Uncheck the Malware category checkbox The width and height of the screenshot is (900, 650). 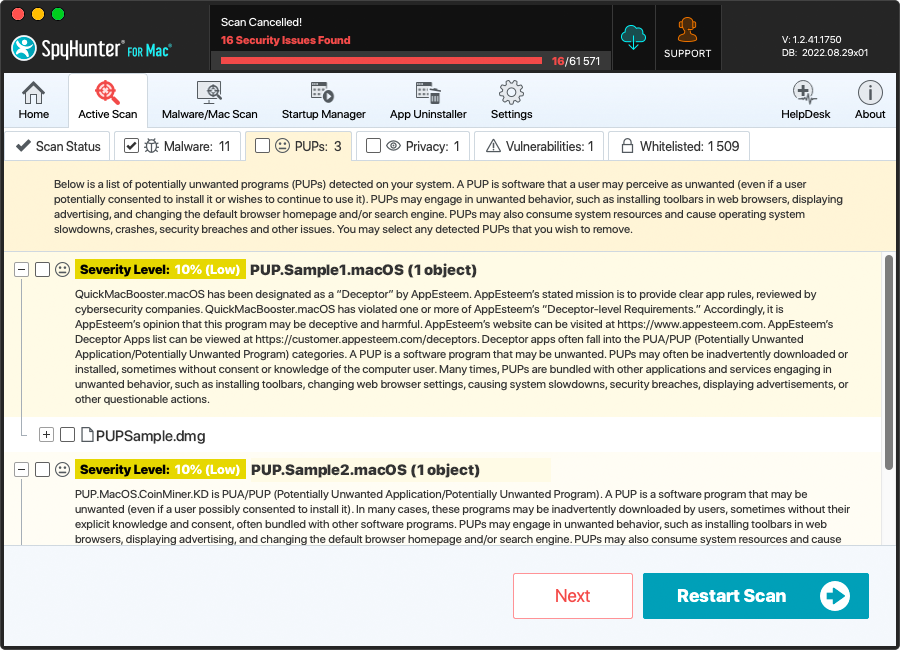131,146
